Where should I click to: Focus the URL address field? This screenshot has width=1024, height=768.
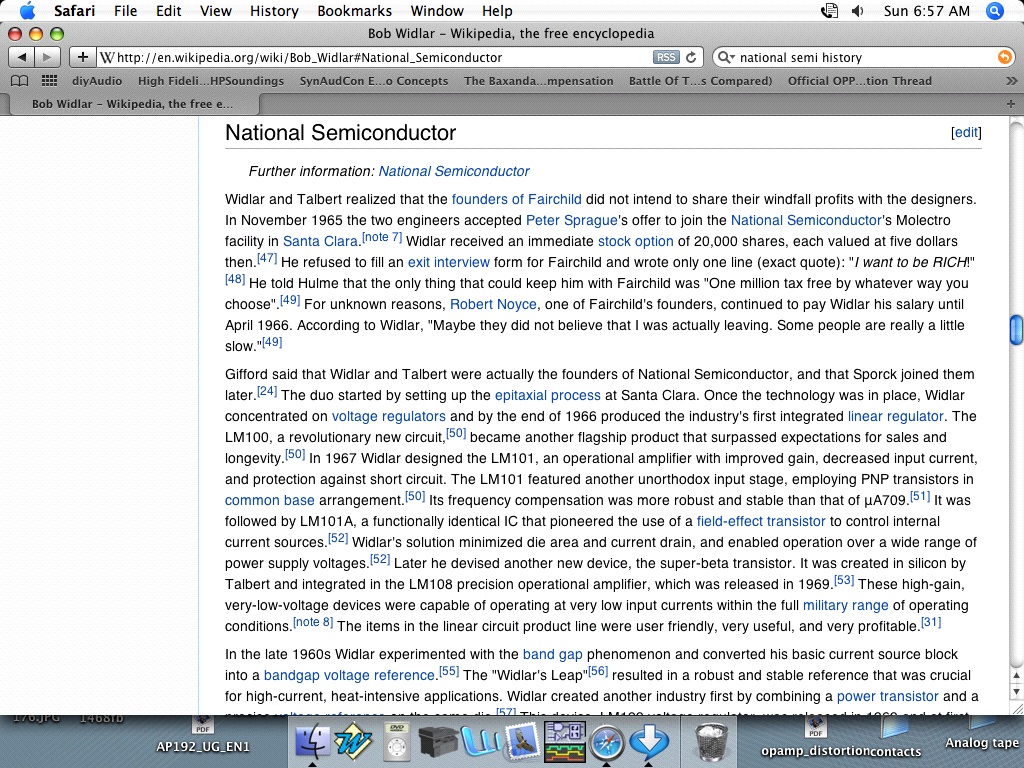(x=375, y=57)
